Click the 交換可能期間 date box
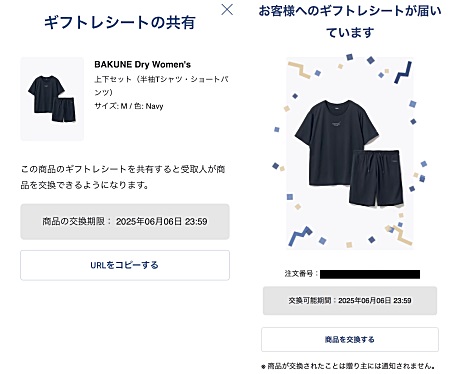The height and width of the screenshot is (374, 450). tap(350, 300)
